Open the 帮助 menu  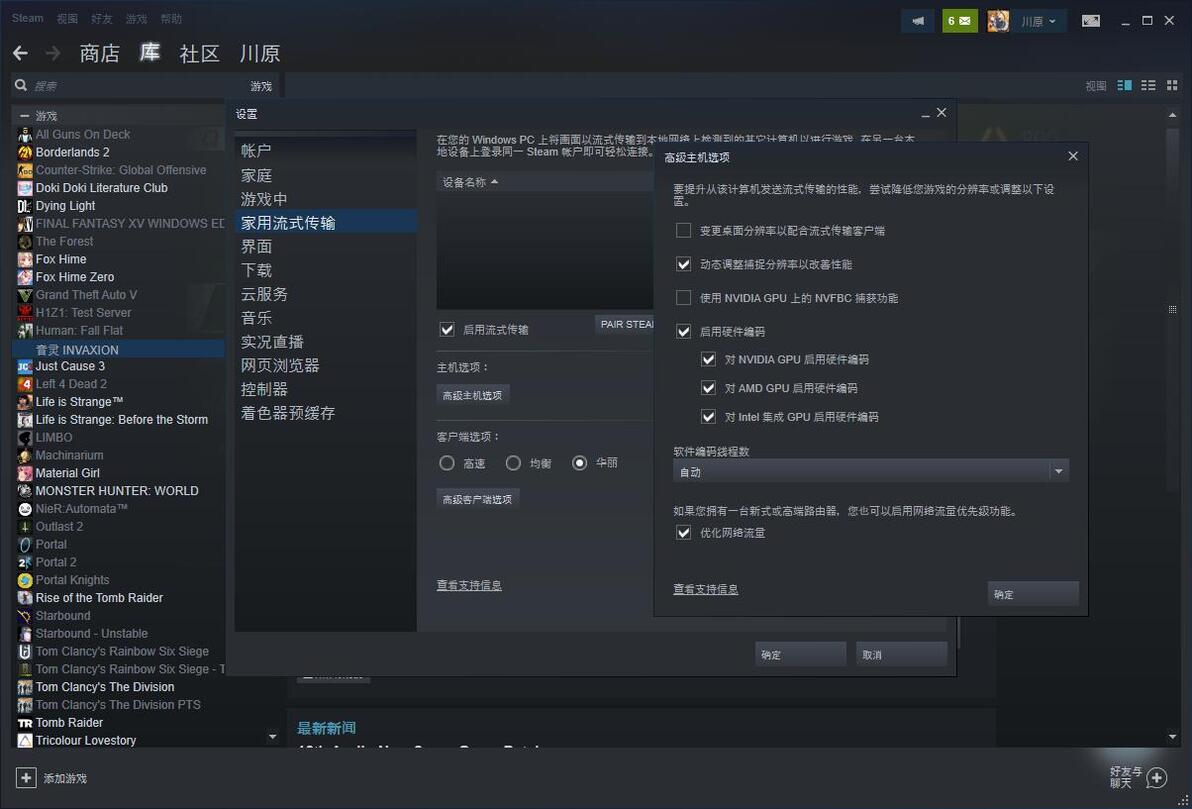(171, 18)
